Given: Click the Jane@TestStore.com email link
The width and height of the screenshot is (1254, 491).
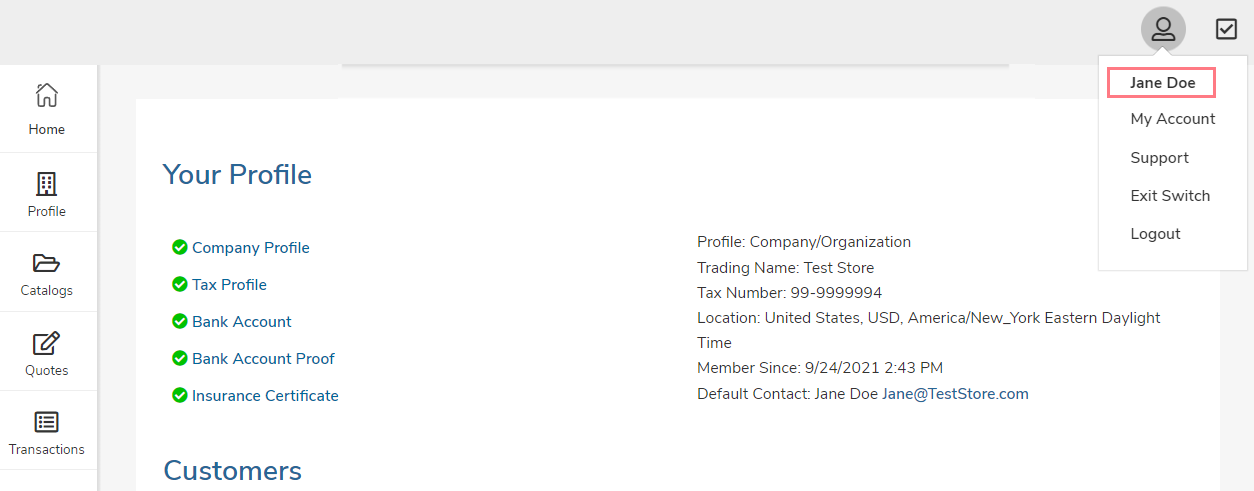Looking at the screenshot, I should [x=955, y=394].
